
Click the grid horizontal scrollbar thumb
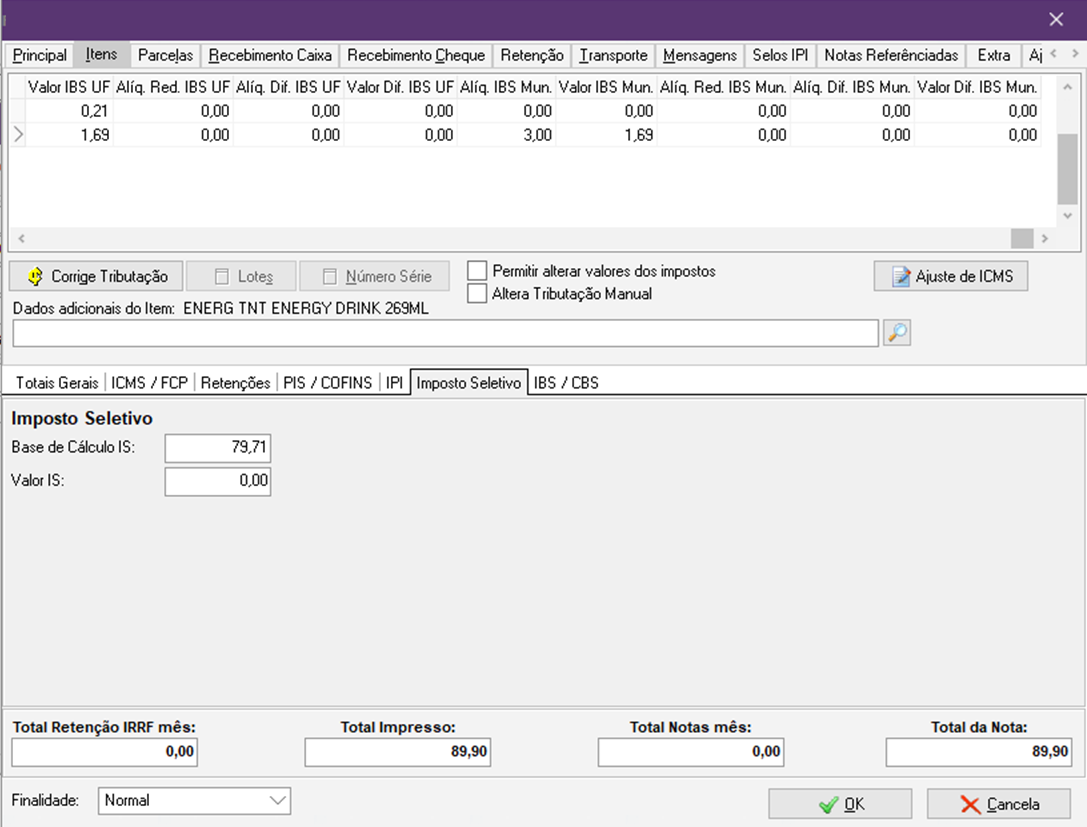click(1022, 238)
